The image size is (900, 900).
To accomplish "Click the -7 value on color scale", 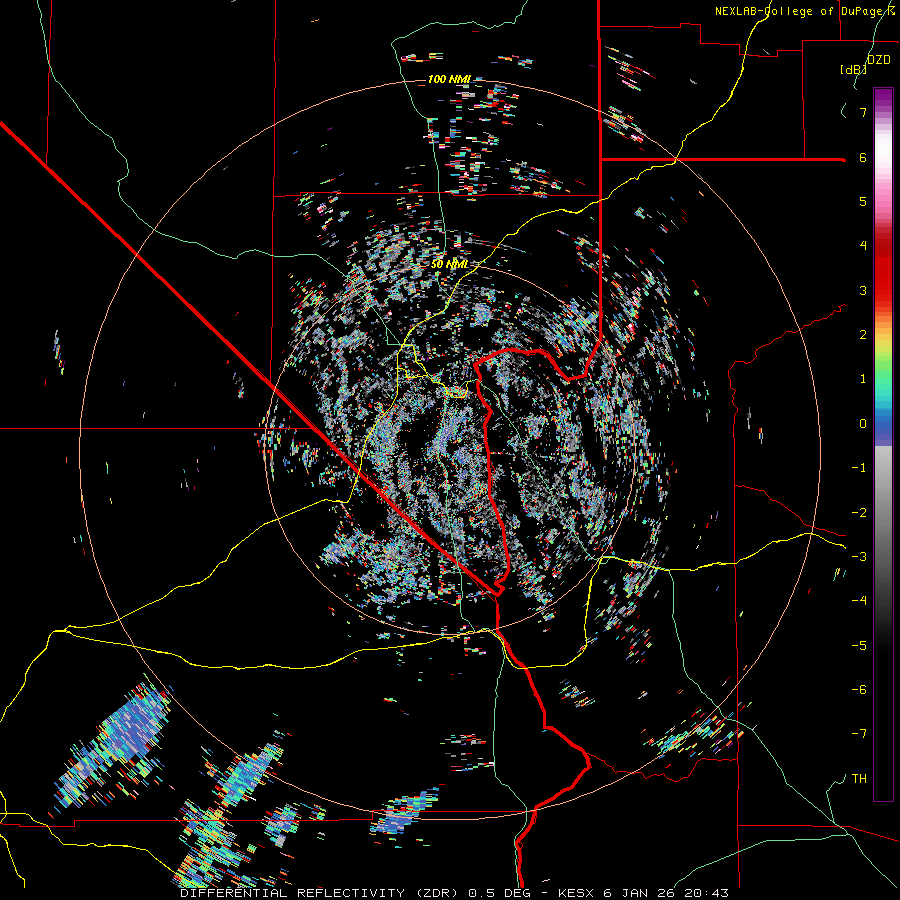I will click(x=859, y=733).
